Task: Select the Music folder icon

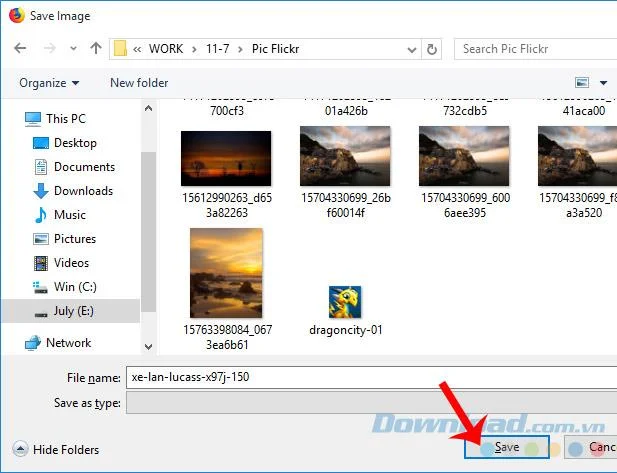Action: coord(41,215)
